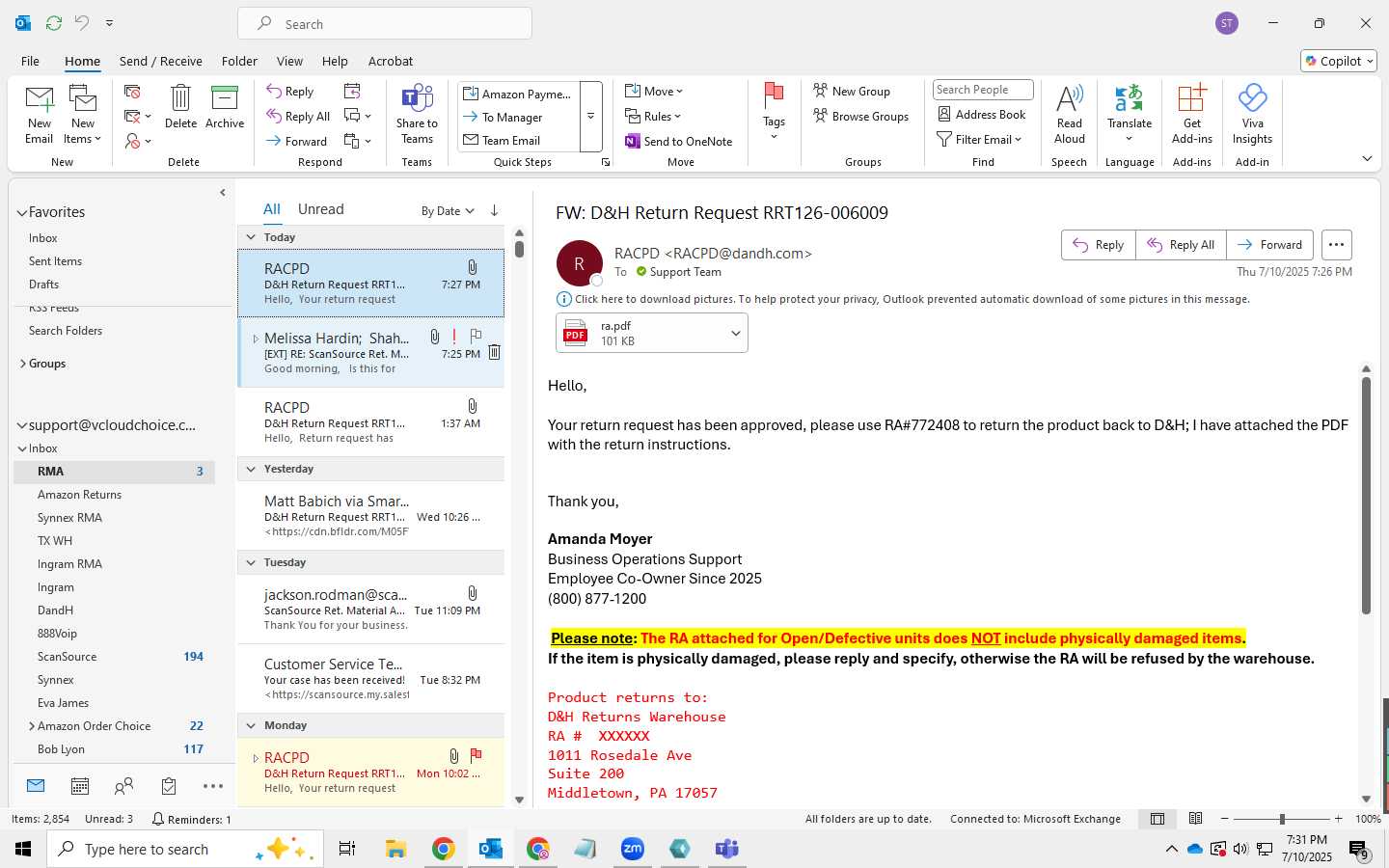The image size is (1389, 868).
Task: Delete the Melissa Hardin message
Action: [494, 353]
